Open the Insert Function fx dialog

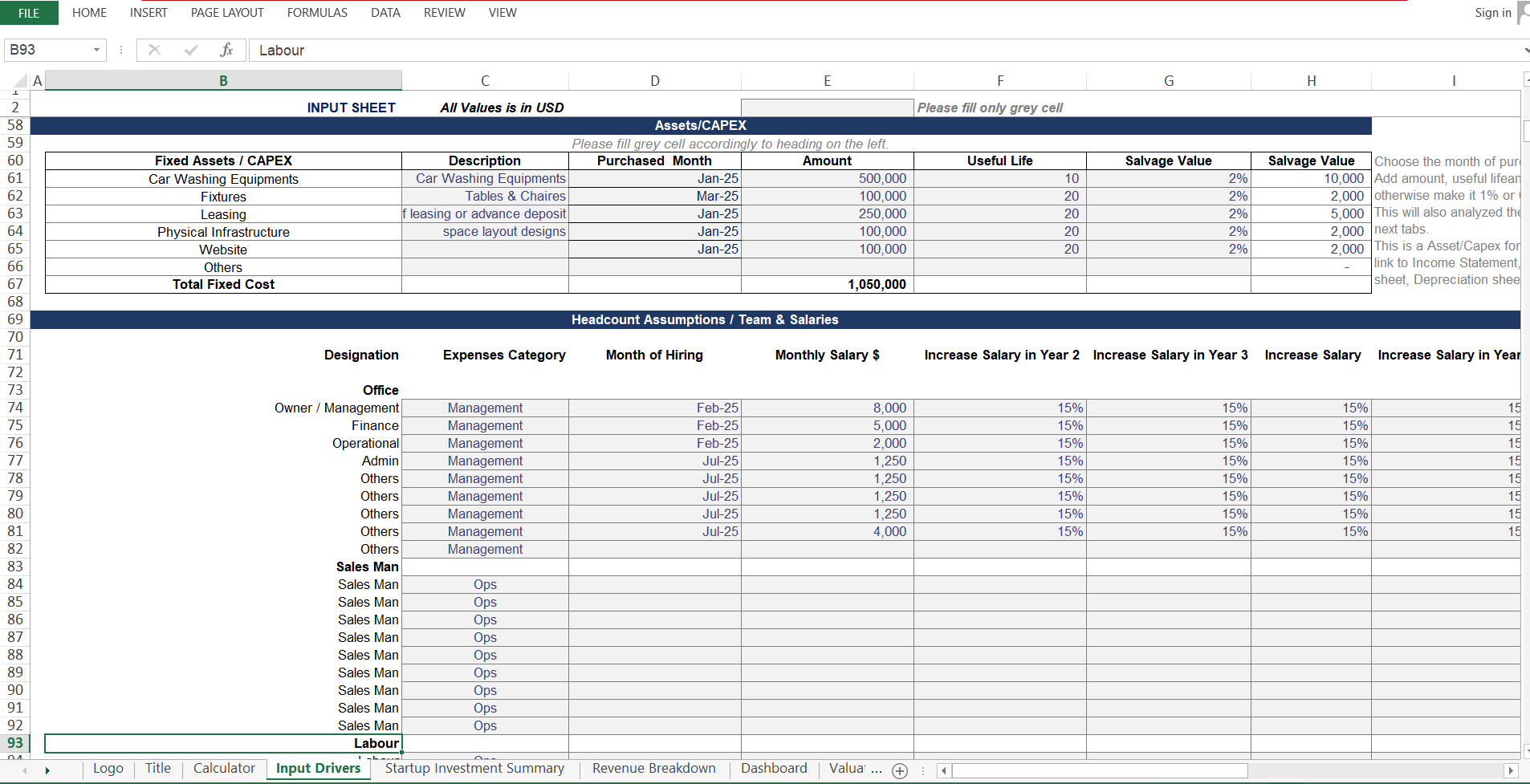coord(226,50)
